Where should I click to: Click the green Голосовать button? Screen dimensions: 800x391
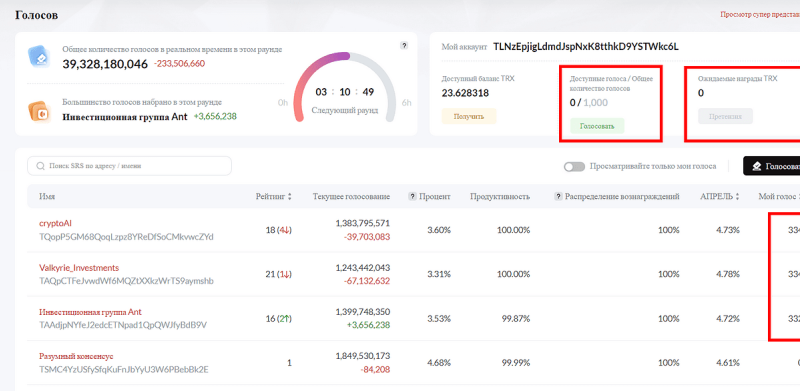point(597,126)
